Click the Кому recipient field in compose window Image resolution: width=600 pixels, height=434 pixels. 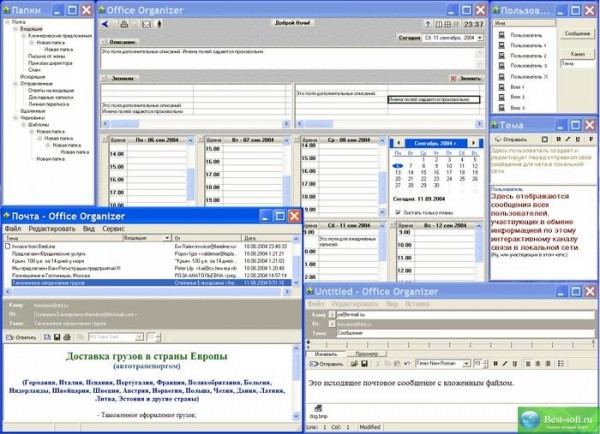[465, 315]
